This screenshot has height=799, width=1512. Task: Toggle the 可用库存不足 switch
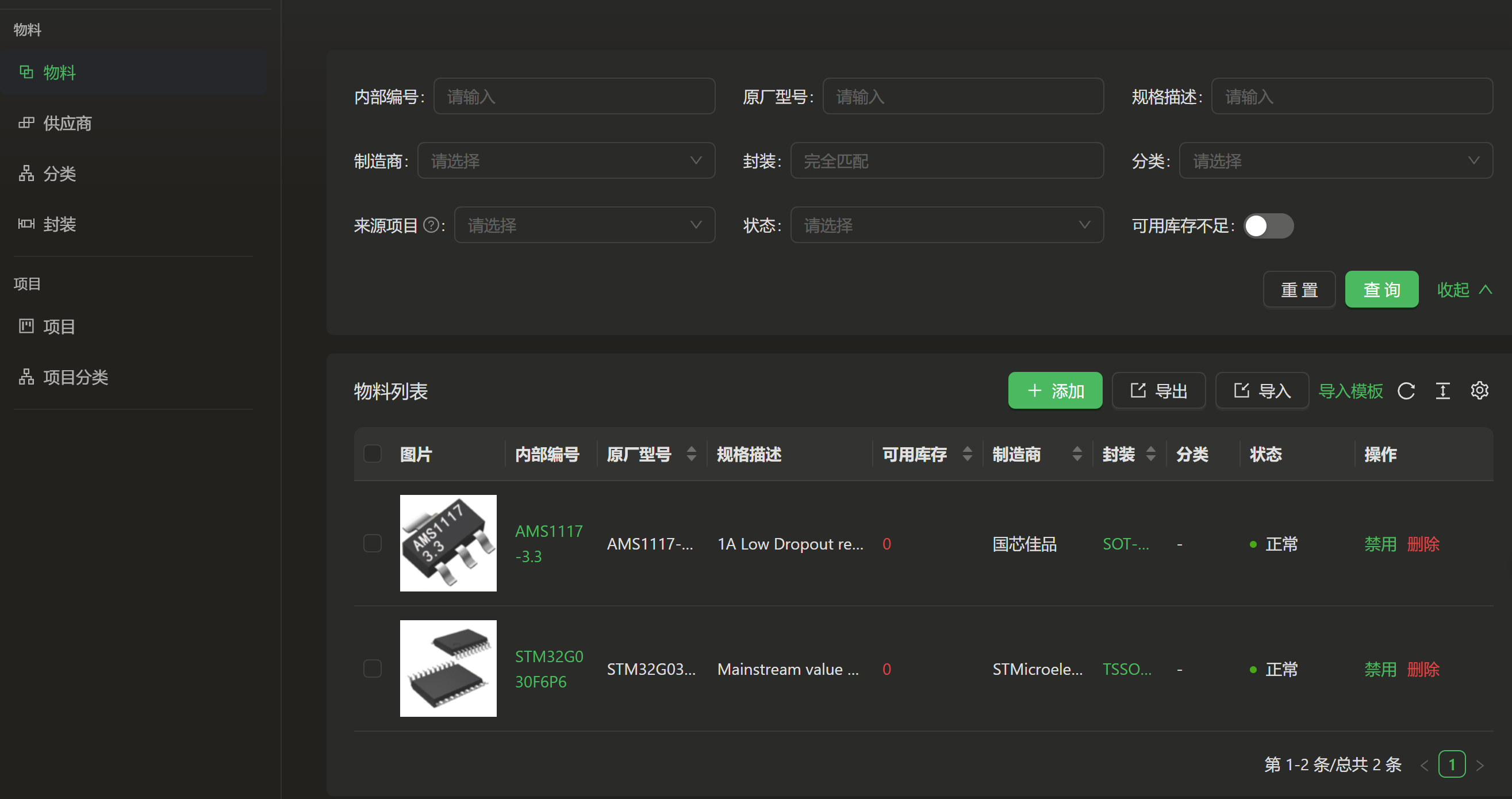coord(1268,226)
